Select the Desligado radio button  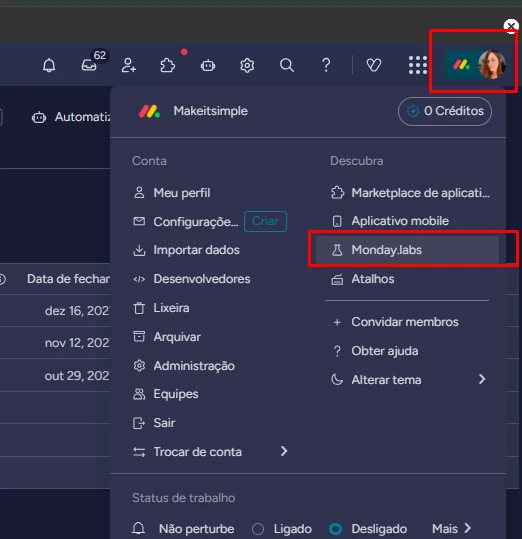[x=336, y=529]
